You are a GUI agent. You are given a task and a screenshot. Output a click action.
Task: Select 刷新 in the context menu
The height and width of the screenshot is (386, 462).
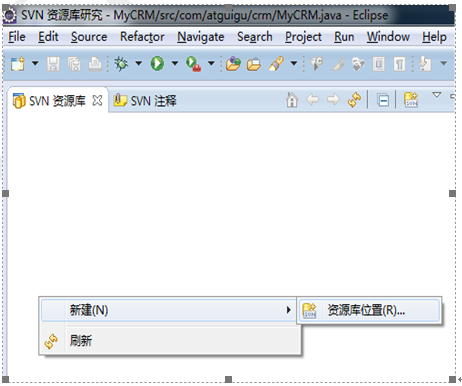[171, 341]
